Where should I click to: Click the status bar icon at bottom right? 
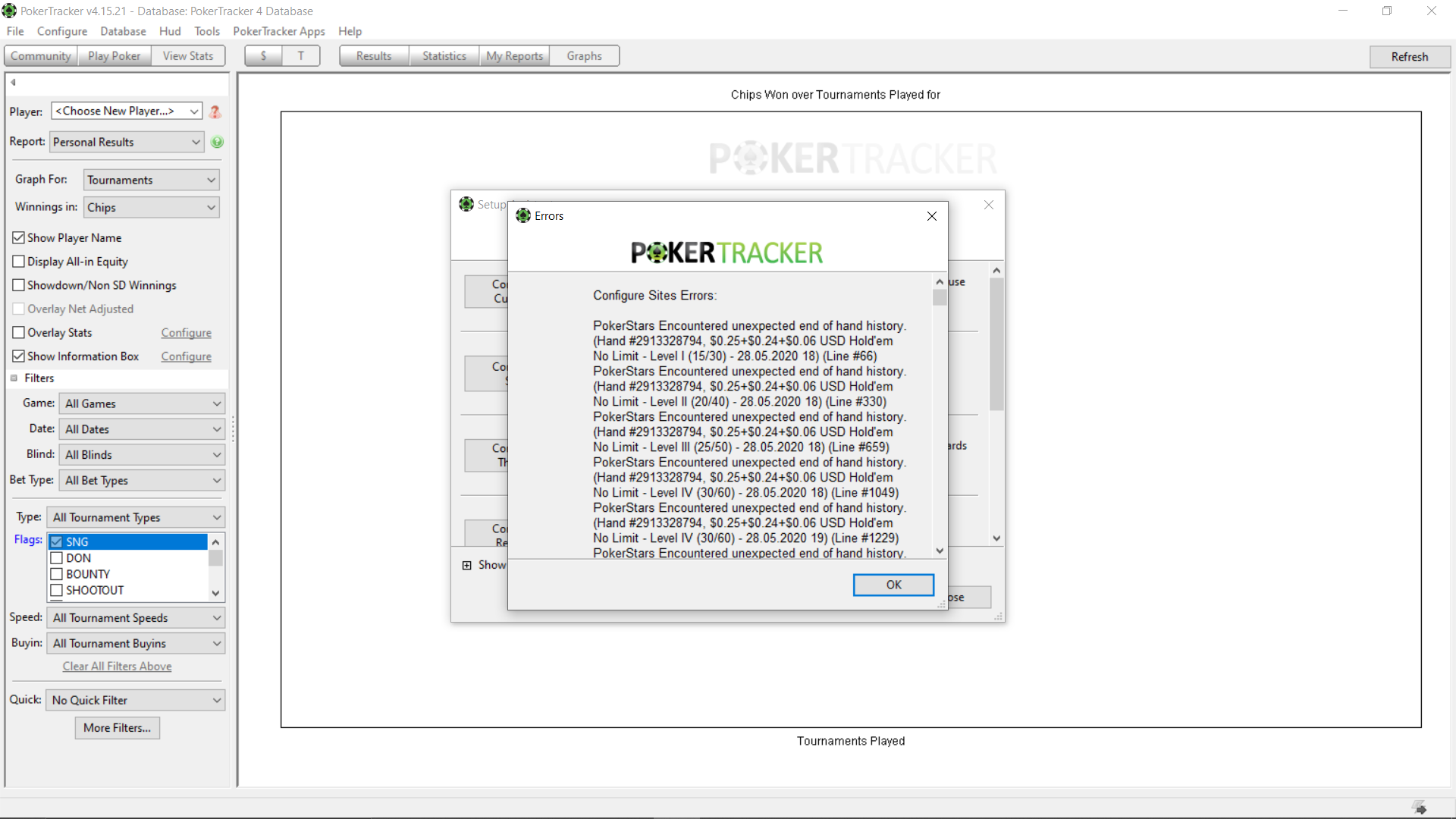[1420, 808]
